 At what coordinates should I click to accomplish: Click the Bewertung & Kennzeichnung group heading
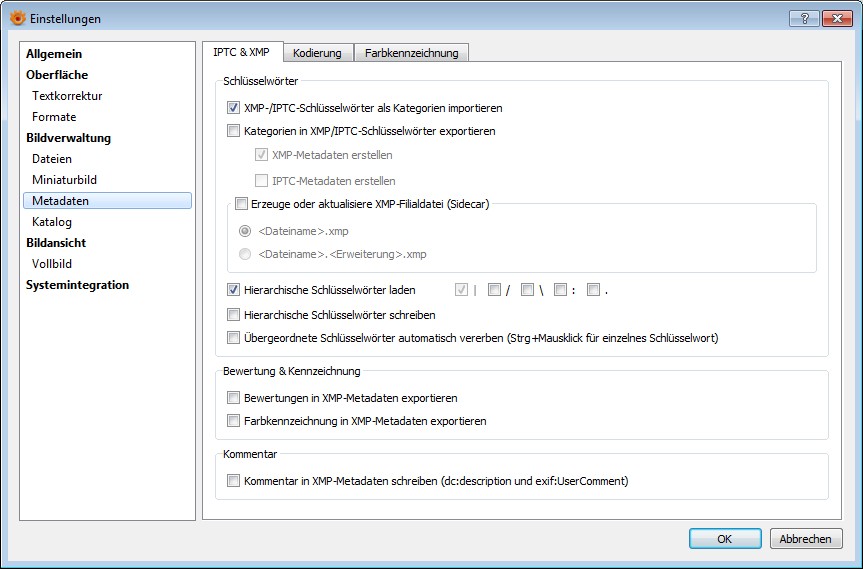(x=292, y=371)
